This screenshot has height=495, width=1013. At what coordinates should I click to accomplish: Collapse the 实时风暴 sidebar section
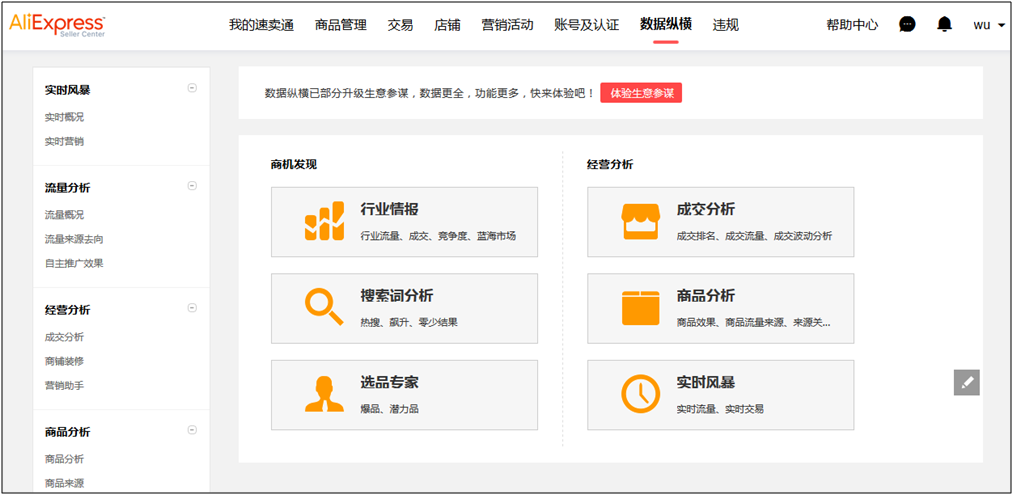pos(192,88)
